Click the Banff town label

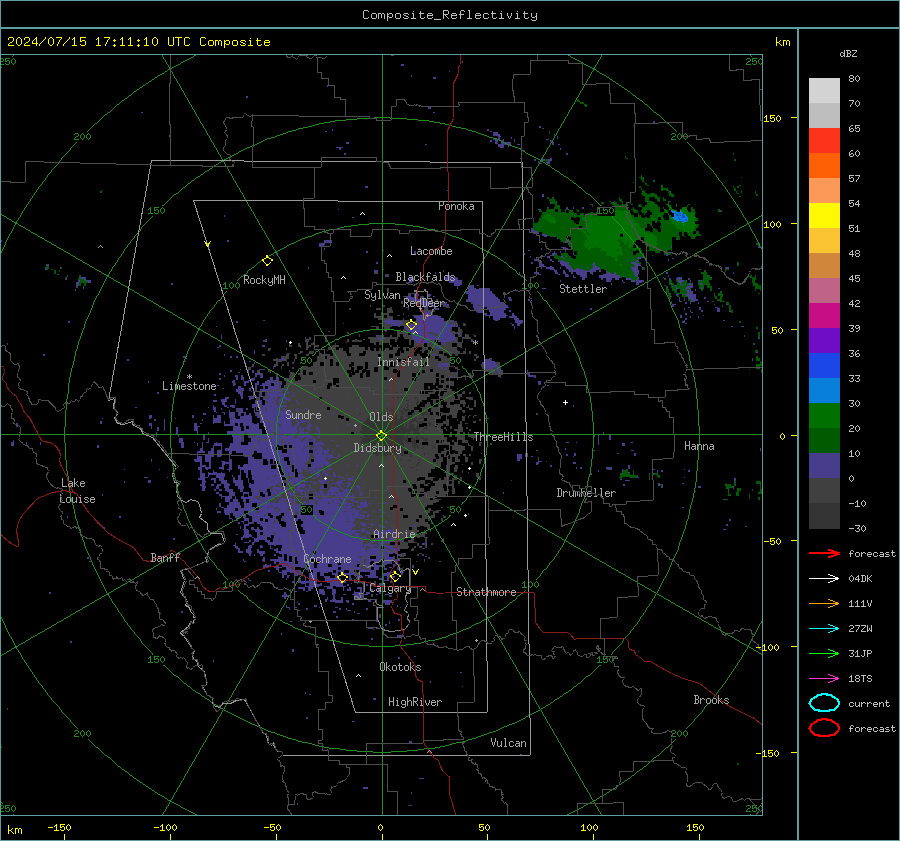(165, 557)
